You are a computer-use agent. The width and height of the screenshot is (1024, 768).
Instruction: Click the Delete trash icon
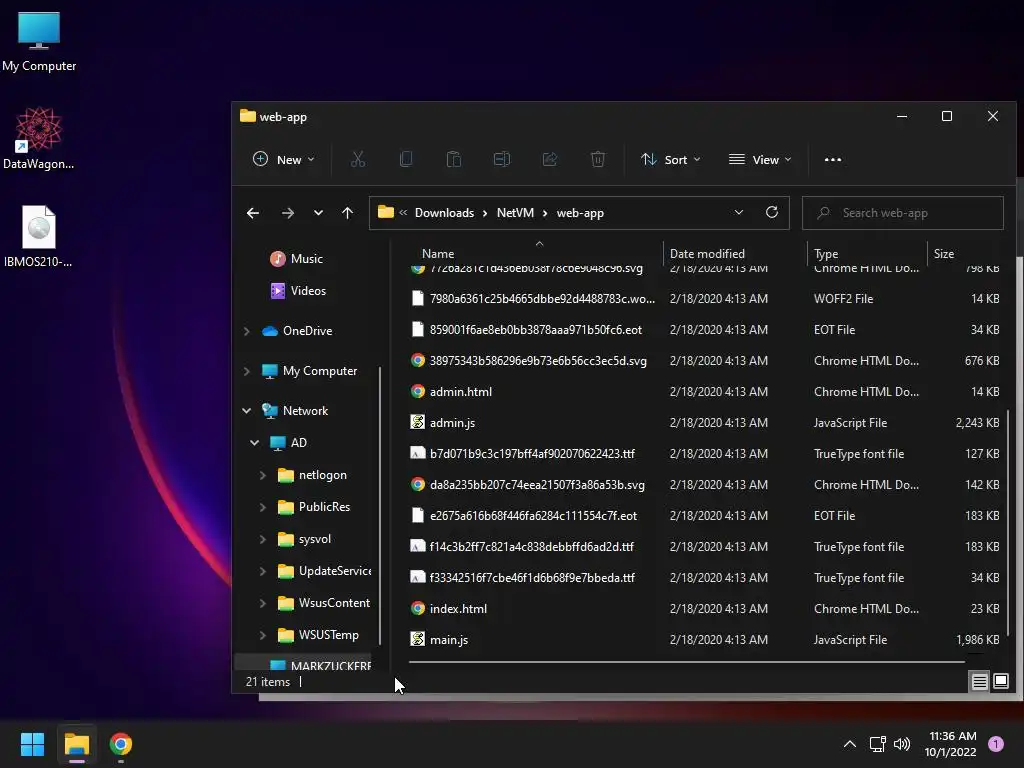click(598, 159)
